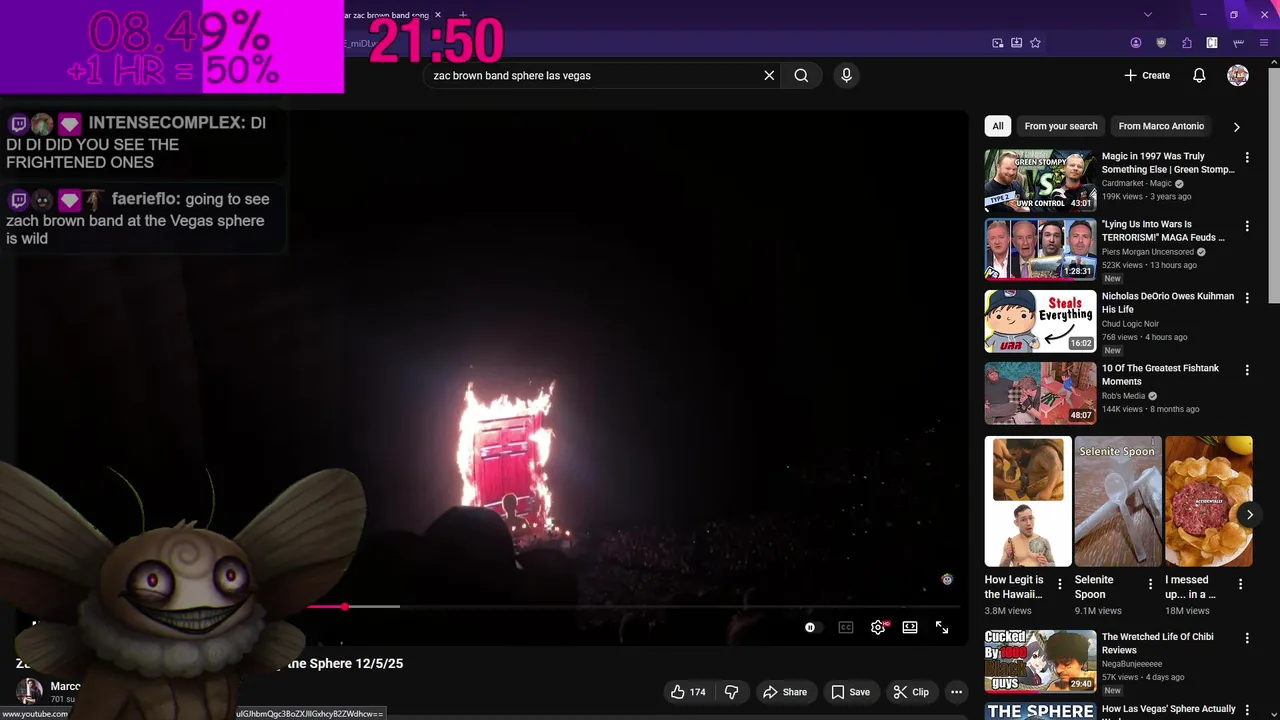Start voice search with the microphone
Viewport: 1280px width, 720px height.
(x=846, y=75)
